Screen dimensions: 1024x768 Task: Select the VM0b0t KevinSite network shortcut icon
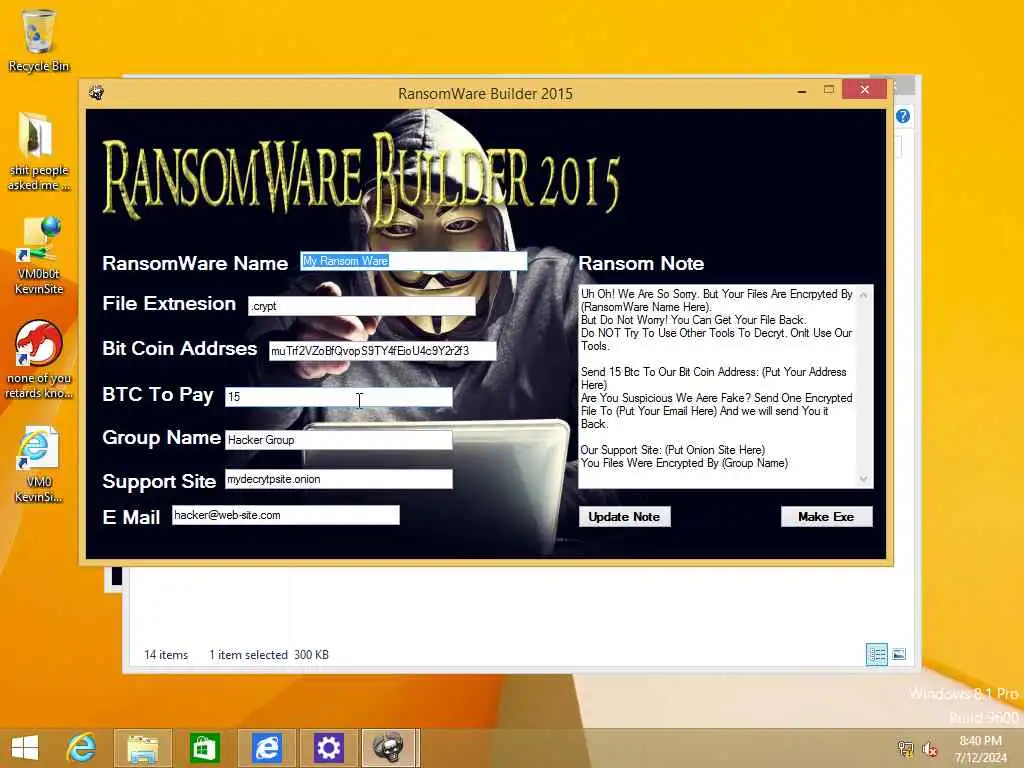click(x=38, y=256)
